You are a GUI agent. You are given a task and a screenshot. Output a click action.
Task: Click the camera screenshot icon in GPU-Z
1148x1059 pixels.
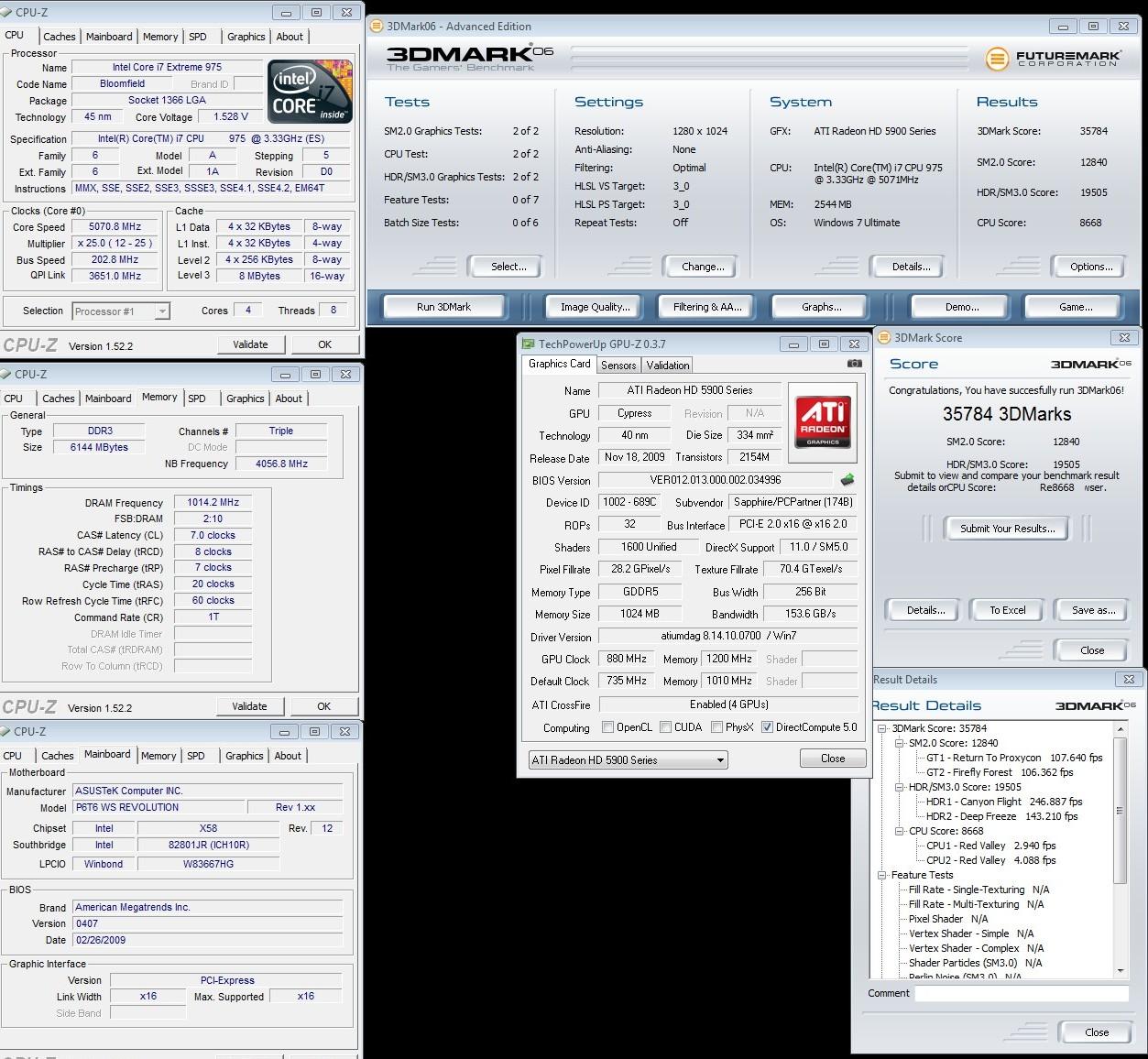[x=854, y=364]
